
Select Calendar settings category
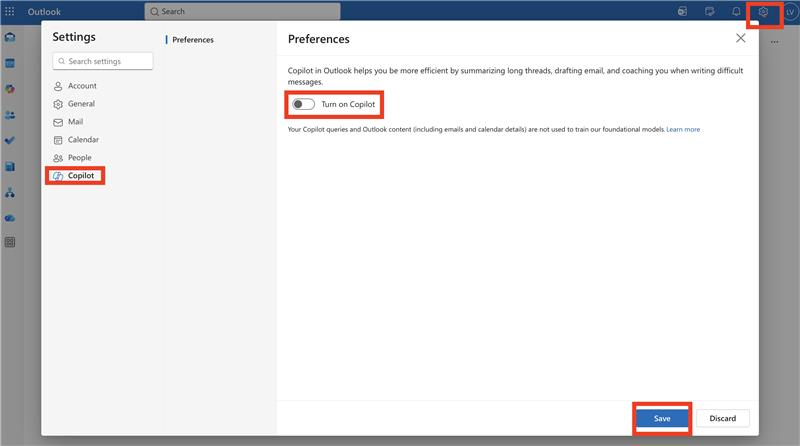pos(77,139)
